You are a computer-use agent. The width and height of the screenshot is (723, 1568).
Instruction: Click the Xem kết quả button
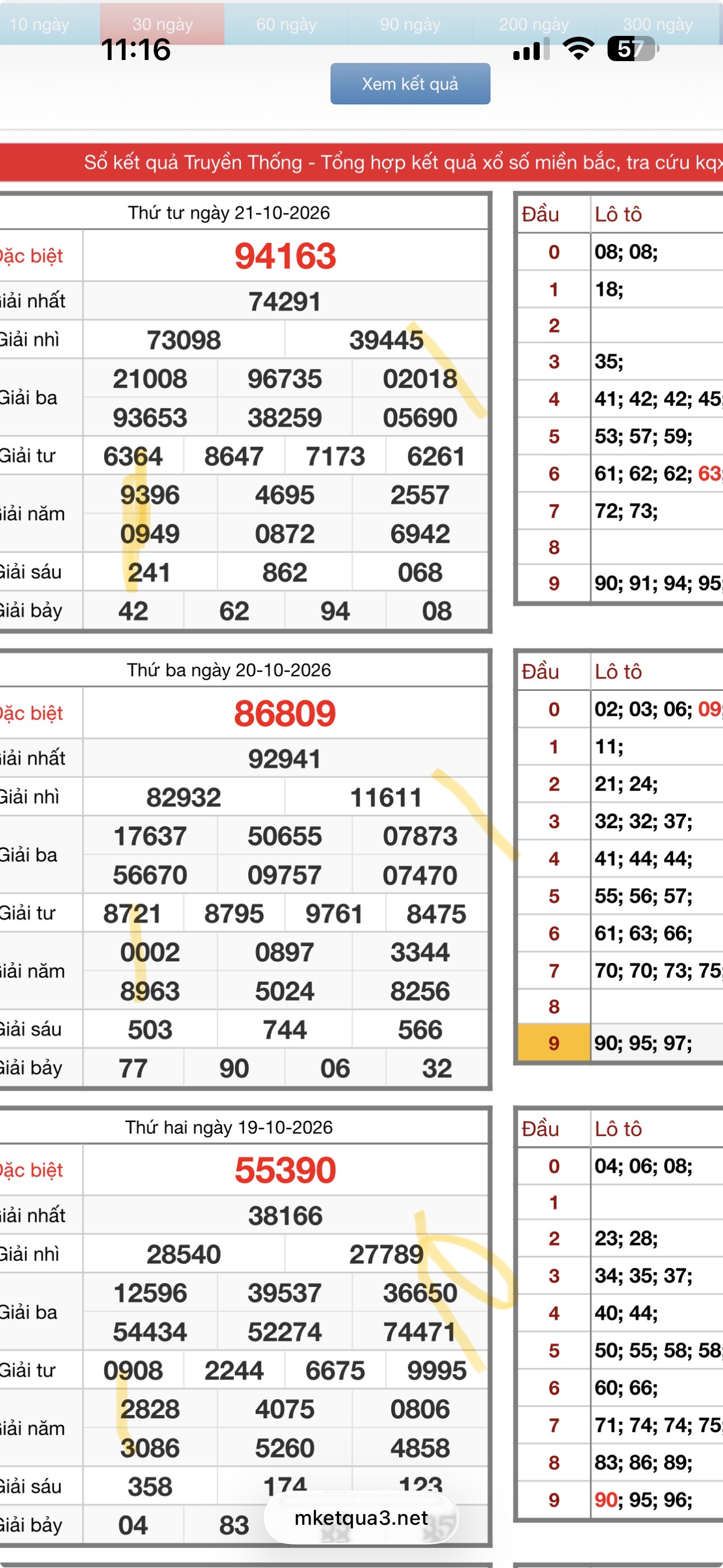point(410,84)
